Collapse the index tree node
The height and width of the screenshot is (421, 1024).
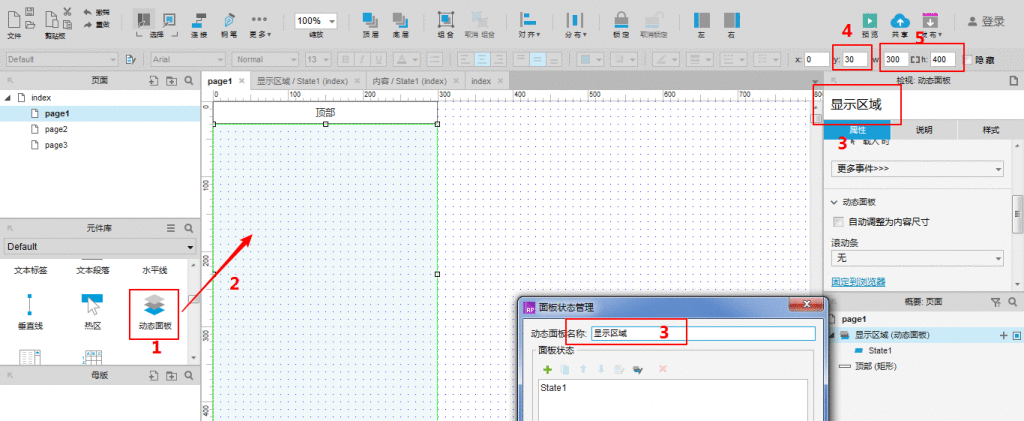[x=8, y=98]
